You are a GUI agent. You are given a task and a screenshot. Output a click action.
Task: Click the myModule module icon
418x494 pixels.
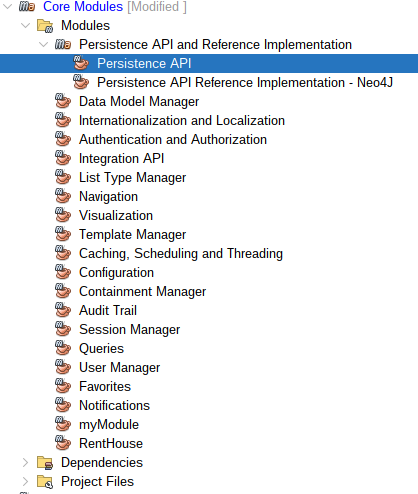coord(63,424)
